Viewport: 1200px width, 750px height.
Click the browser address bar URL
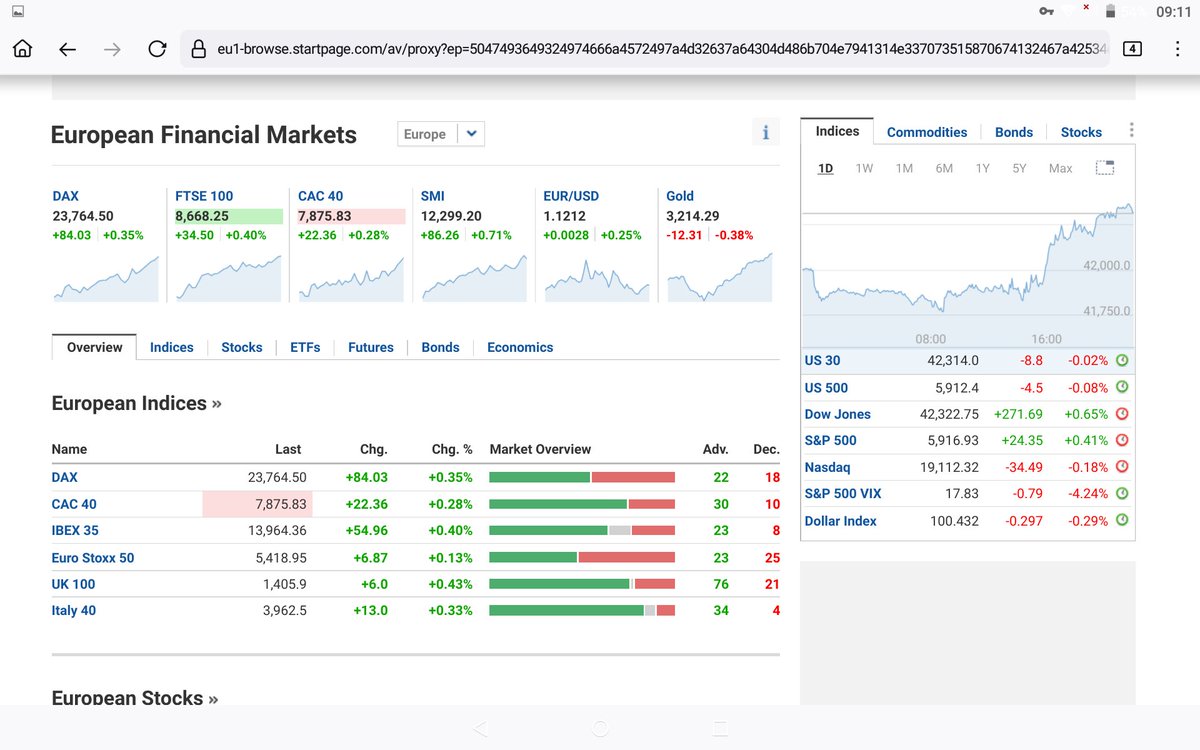point(660,49)
